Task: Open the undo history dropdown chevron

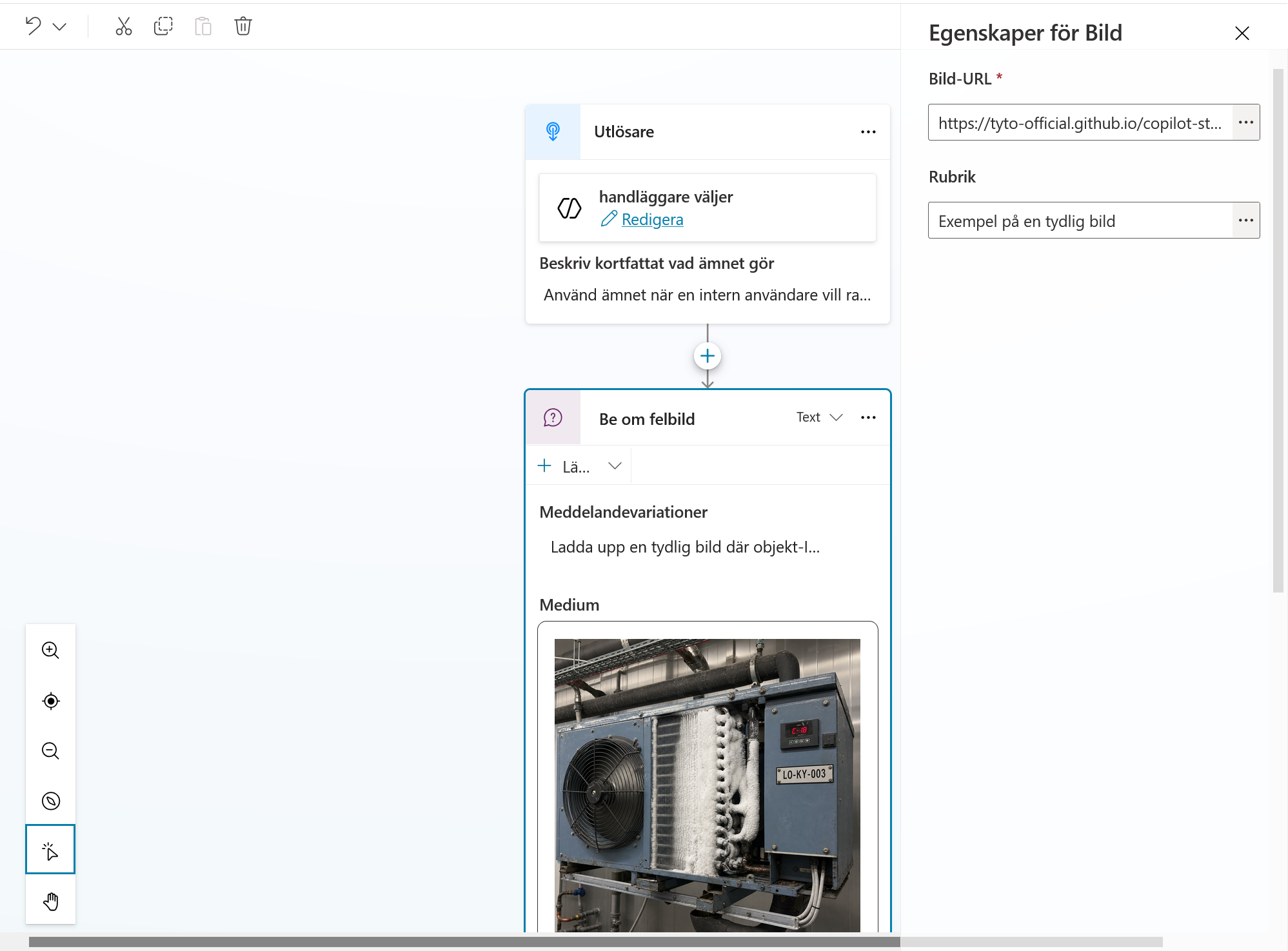Action: (59, 26)
